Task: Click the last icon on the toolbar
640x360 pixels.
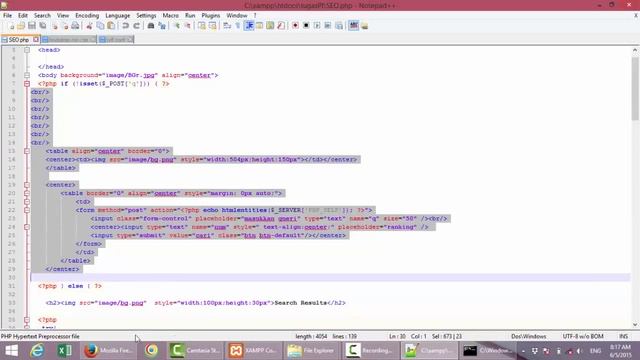Action: 364,26
